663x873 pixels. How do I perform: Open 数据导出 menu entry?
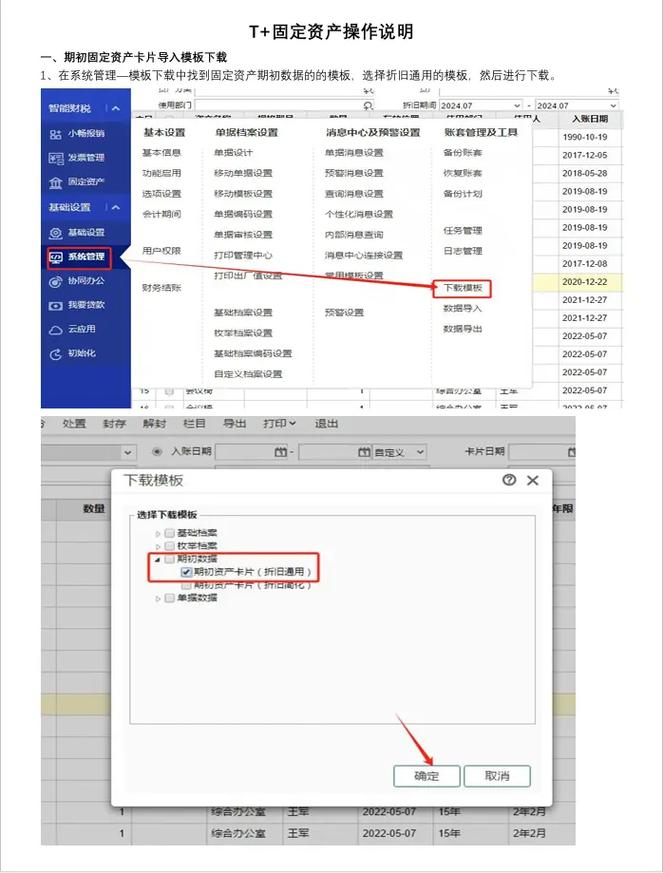(x=463, y=329)
